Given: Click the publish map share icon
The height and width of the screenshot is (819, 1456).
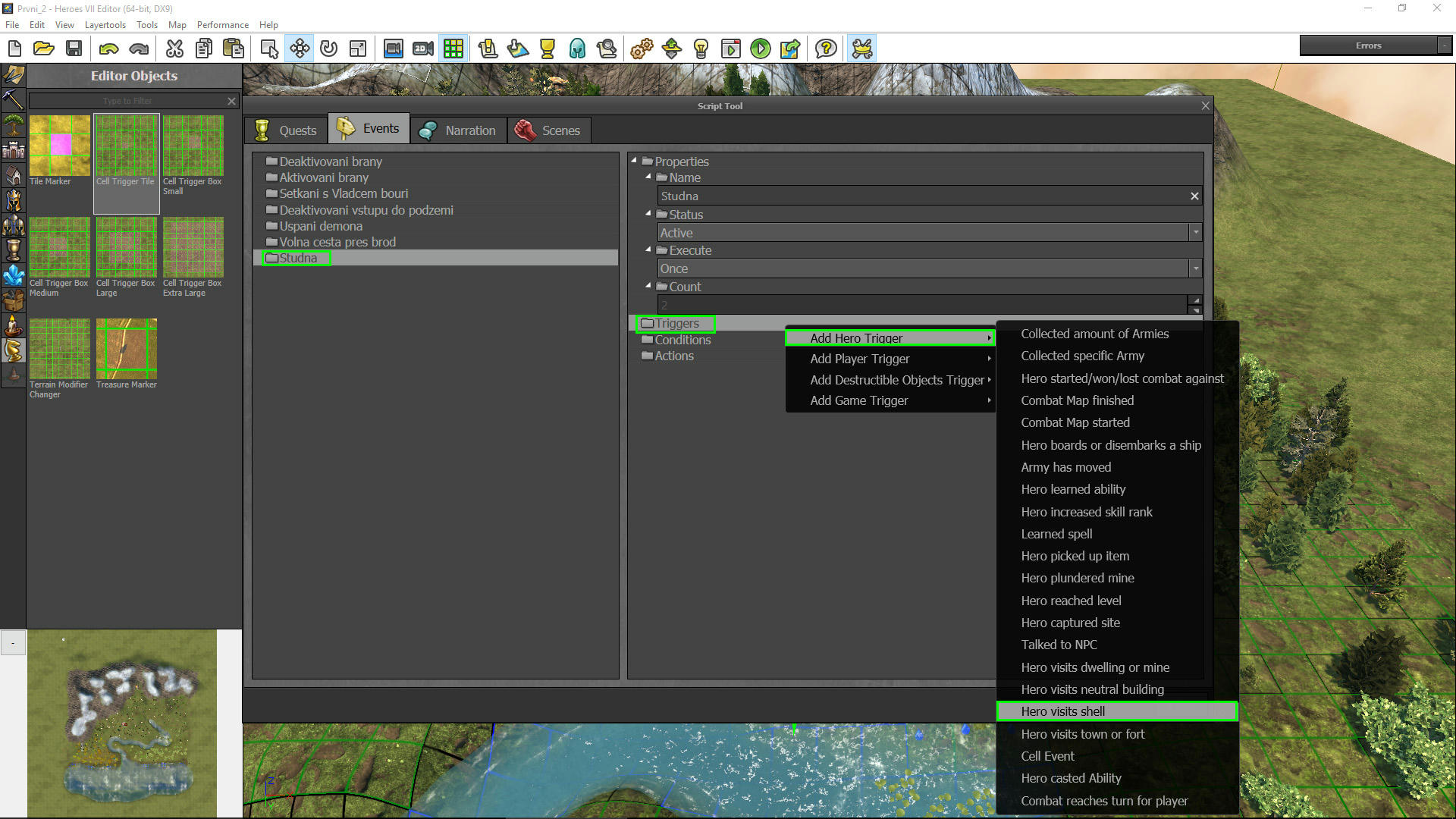Looking at the screenshot, I should click(789, 49).
